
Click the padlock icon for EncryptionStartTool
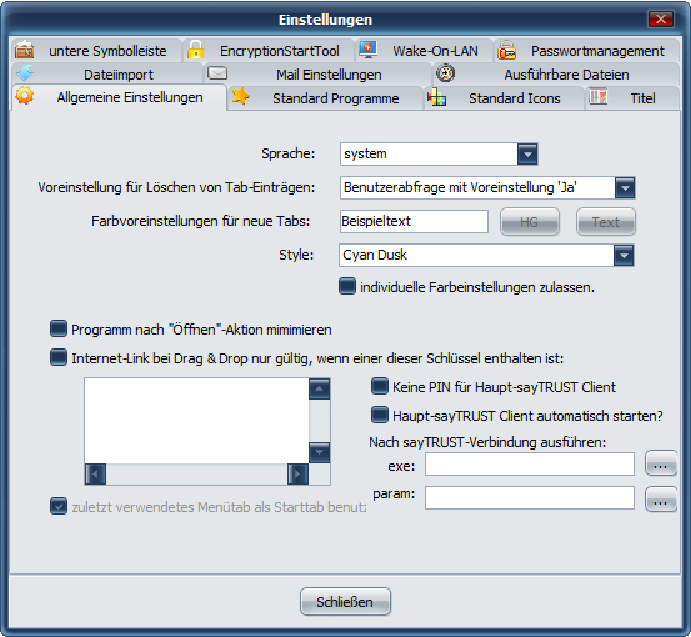tap(196, 51)
